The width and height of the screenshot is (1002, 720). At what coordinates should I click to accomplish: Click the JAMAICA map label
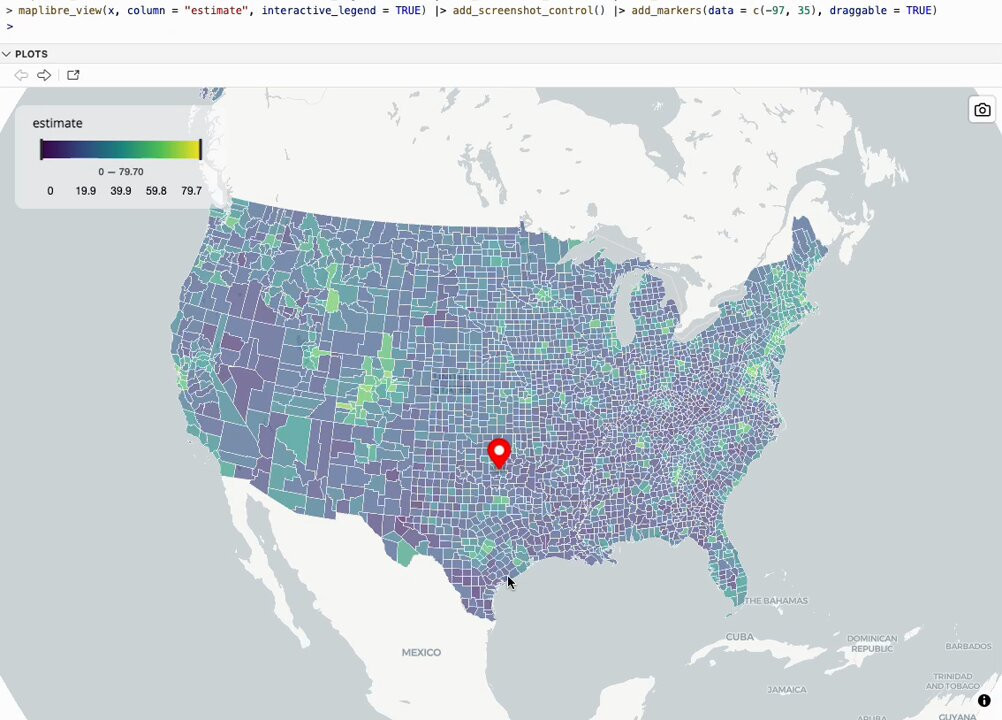(x=787, y=690)
